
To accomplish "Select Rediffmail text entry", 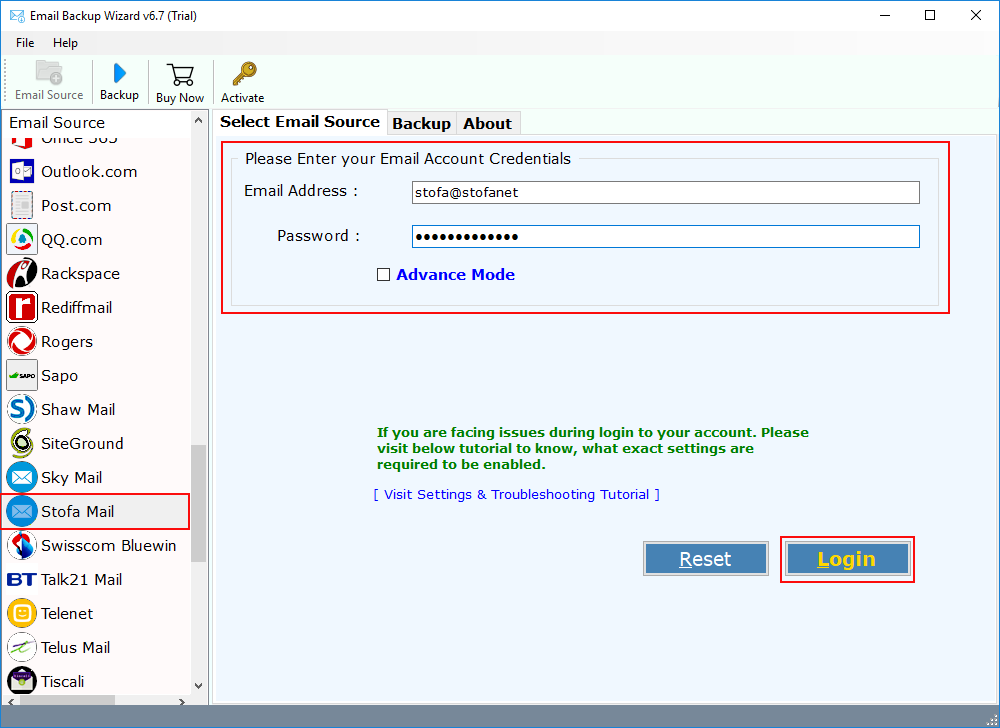I will point(77,307).
